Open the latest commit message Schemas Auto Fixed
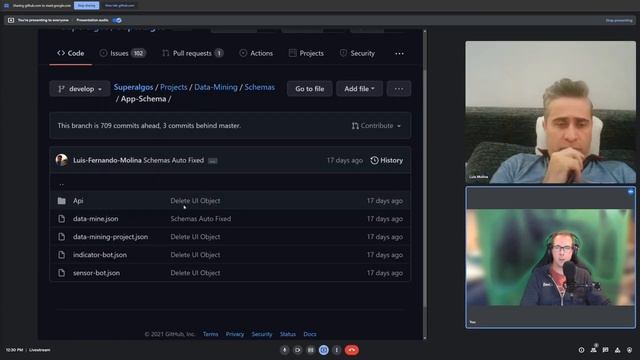 tap(173, 160)
